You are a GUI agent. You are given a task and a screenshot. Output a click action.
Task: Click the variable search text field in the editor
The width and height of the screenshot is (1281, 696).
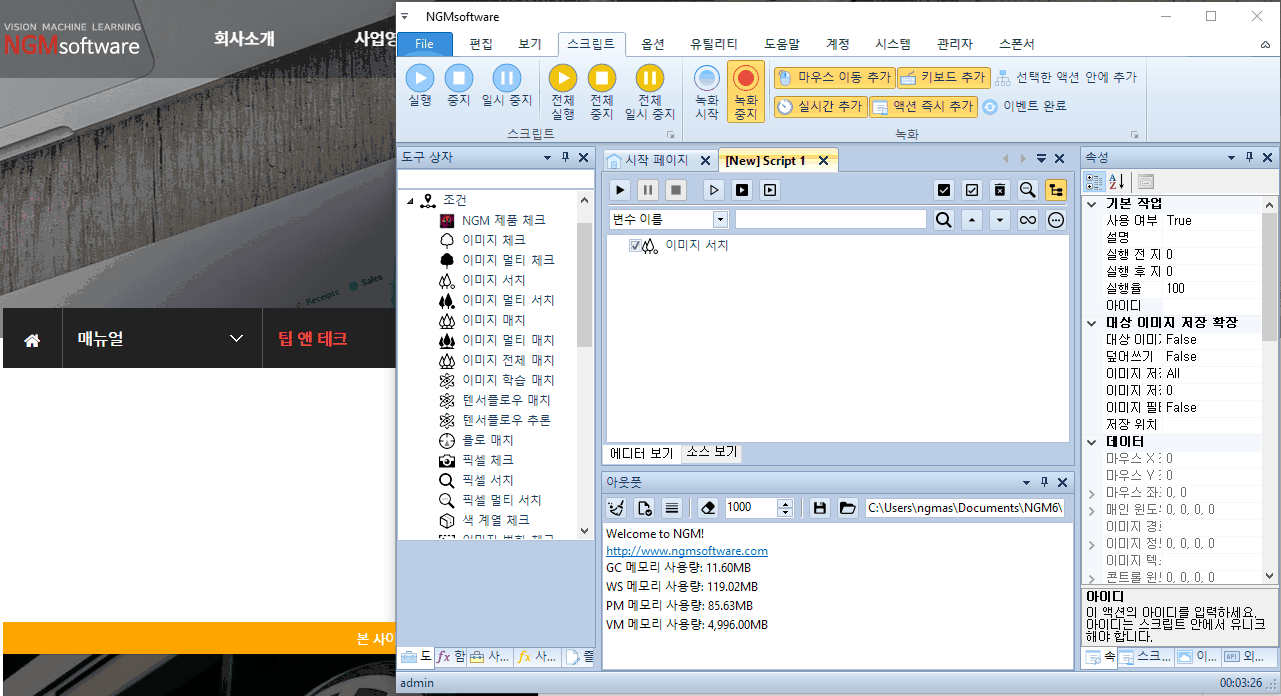(831, 220)
